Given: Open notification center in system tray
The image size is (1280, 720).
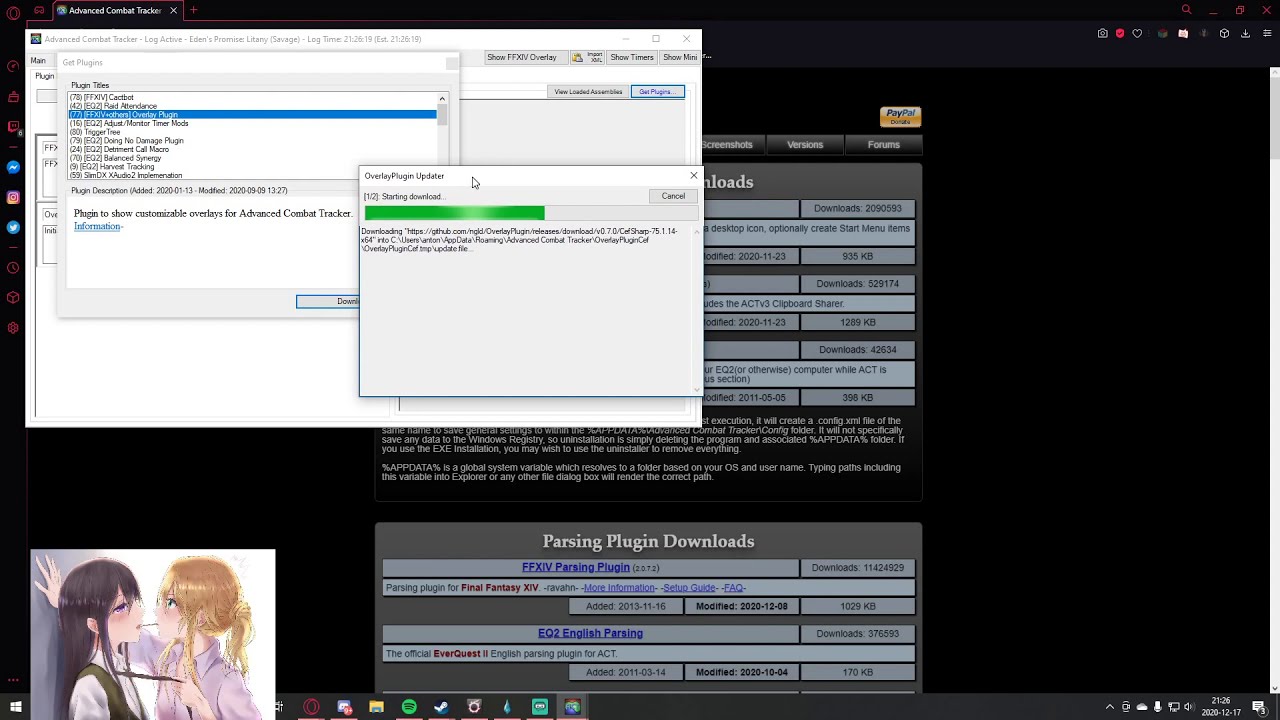Looking at the screenshot, I should point(1262,707).
